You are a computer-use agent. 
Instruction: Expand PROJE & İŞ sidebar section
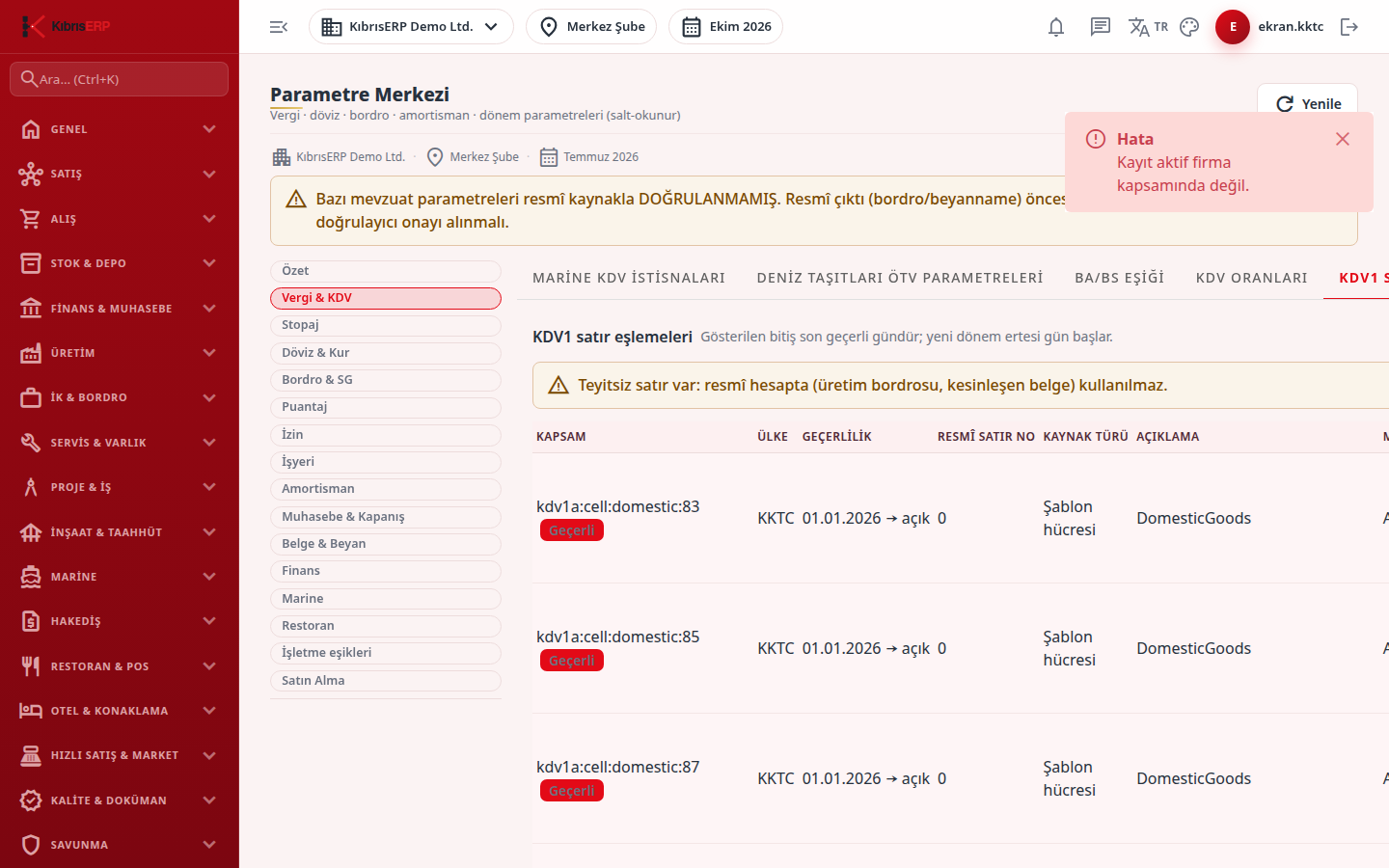tap(120, 487)
